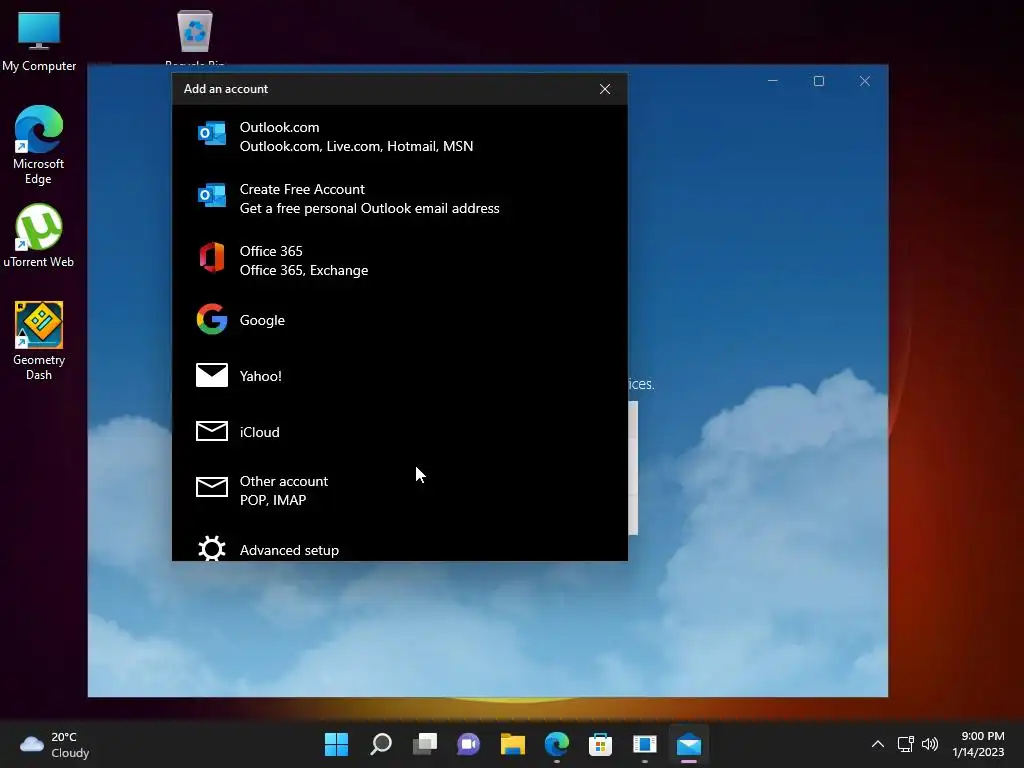Select the Outlook.com account option
Viewport: 1024px width, 768px height.
400,136
